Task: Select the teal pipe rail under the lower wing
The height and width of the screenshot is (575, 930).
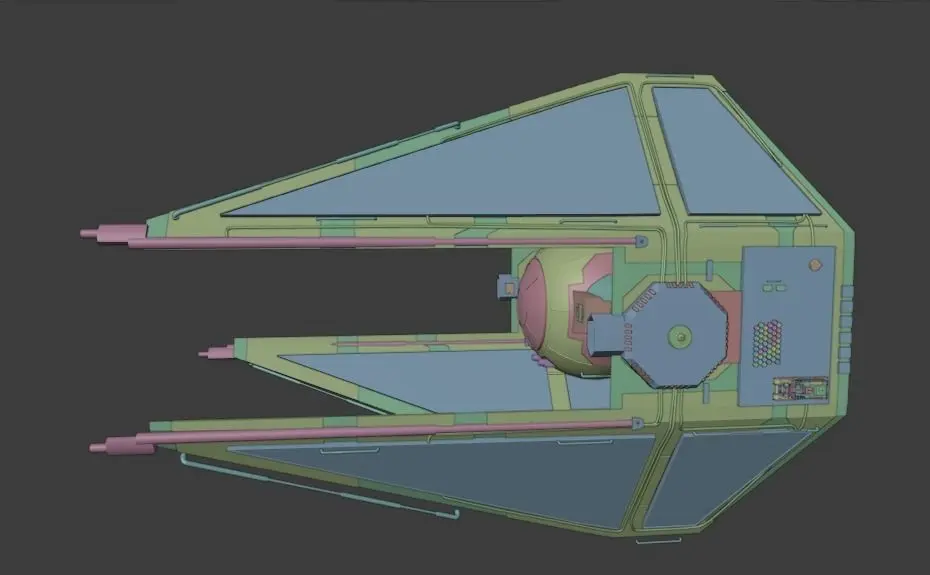Action: [x=319, y=485]
